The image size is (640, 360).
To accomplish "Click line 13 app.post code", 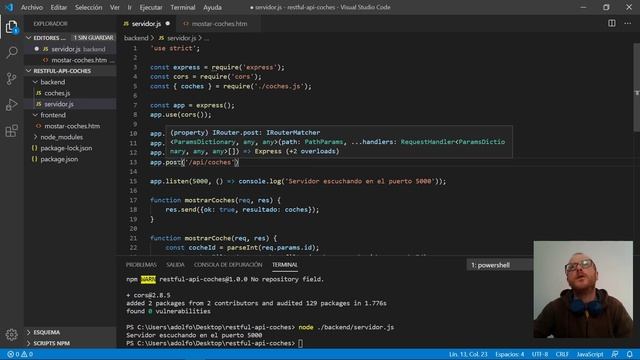I will pyautogui.click(x=194, y=162).
